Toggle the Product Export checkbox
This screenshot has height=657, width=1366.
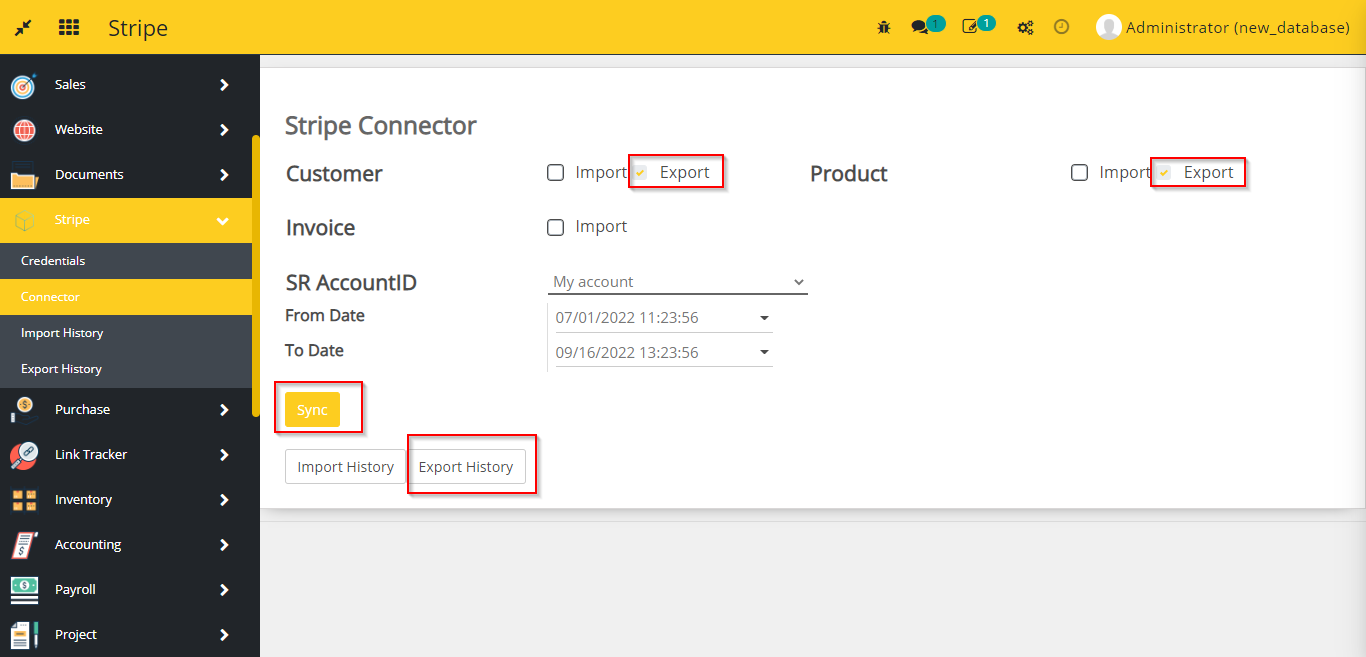[x=1164, y=173]
